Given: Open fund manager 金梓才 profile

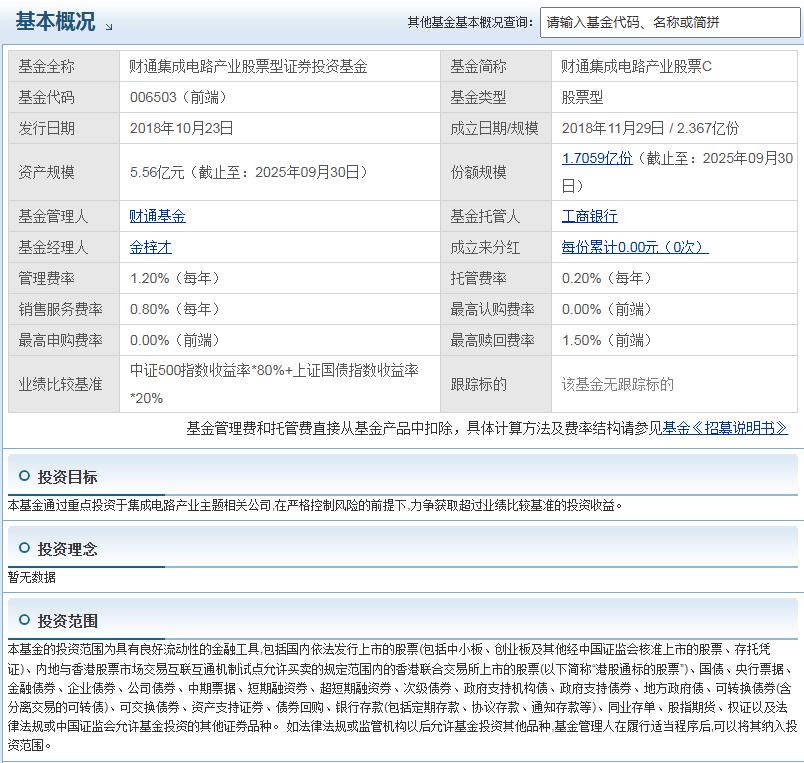Looking at the screenshot, I should point(150,247).
